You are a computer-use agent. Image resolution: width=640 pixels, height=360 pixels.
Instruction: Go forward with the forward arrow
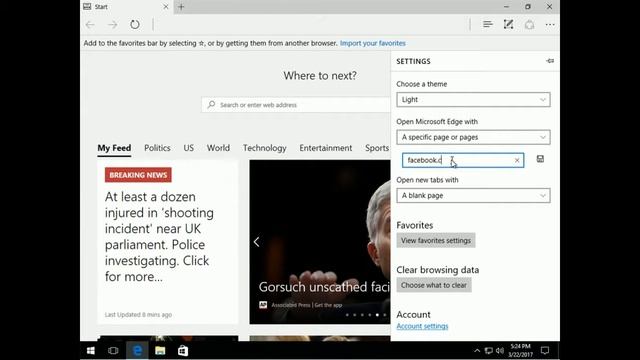click(112, 25)
